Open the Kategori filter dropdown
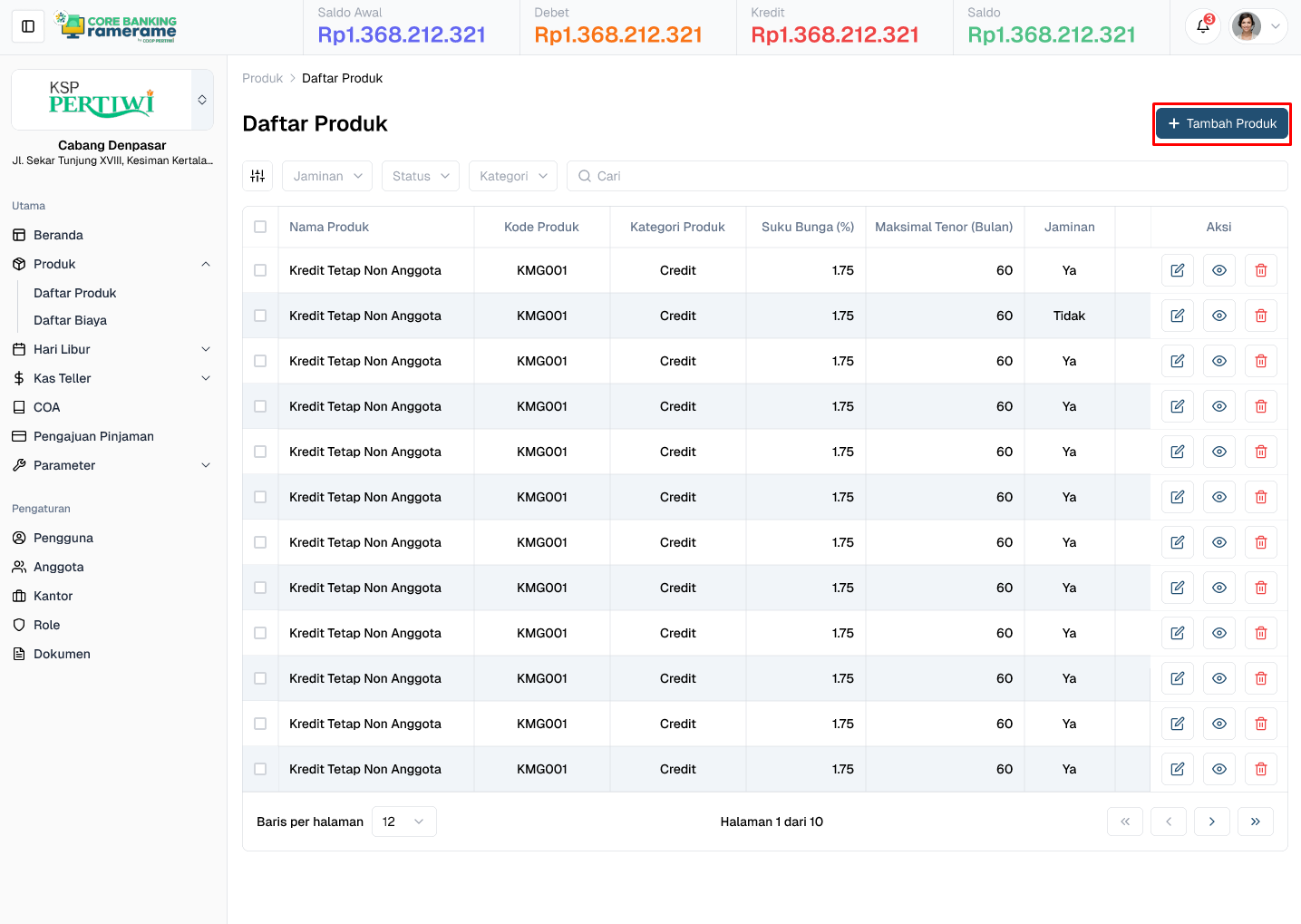The image size is (1301, 924). click(x=512, y=175)
